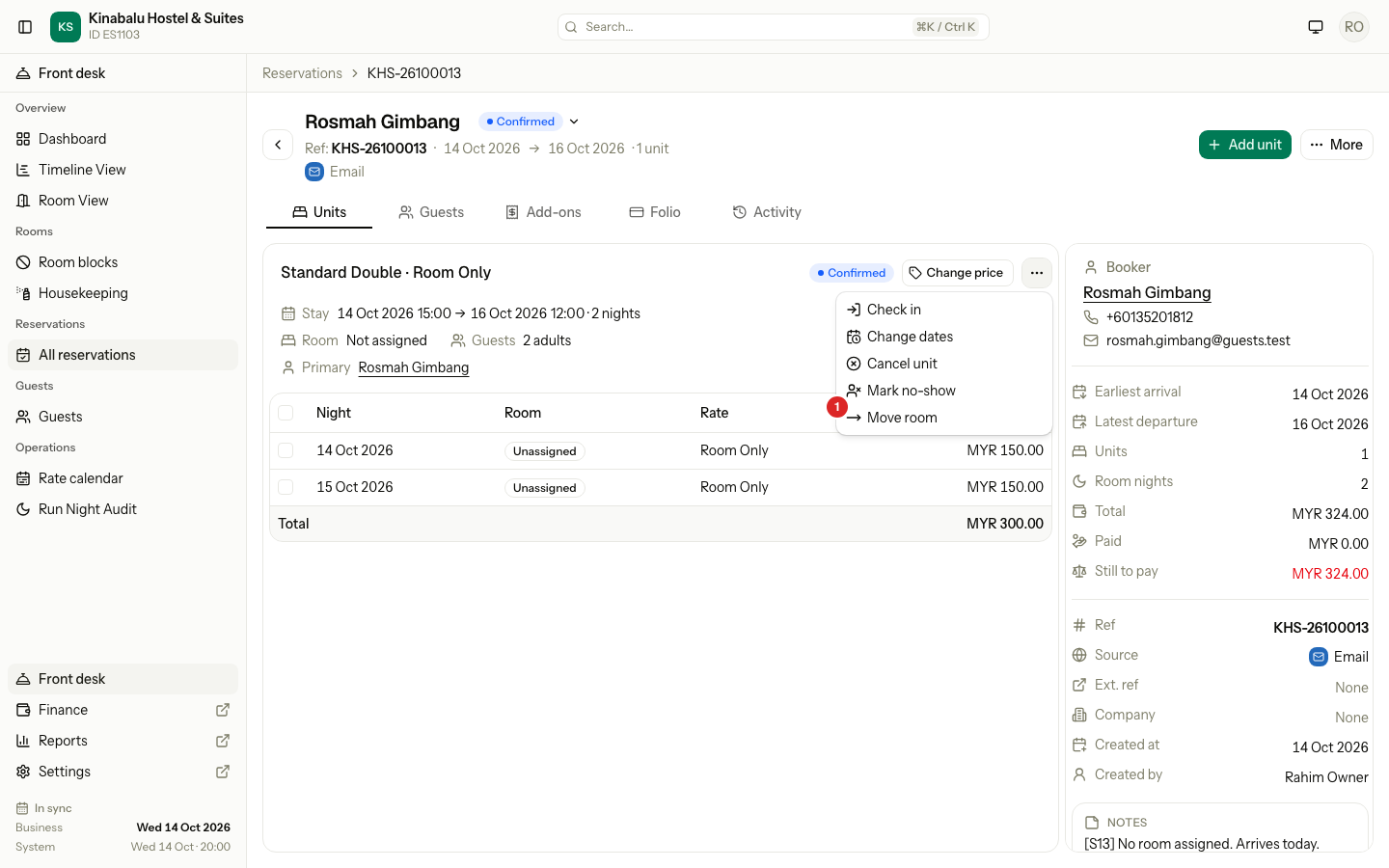The image size is (1389, 868).
Task: View the Activity tab
Action: 767,212
